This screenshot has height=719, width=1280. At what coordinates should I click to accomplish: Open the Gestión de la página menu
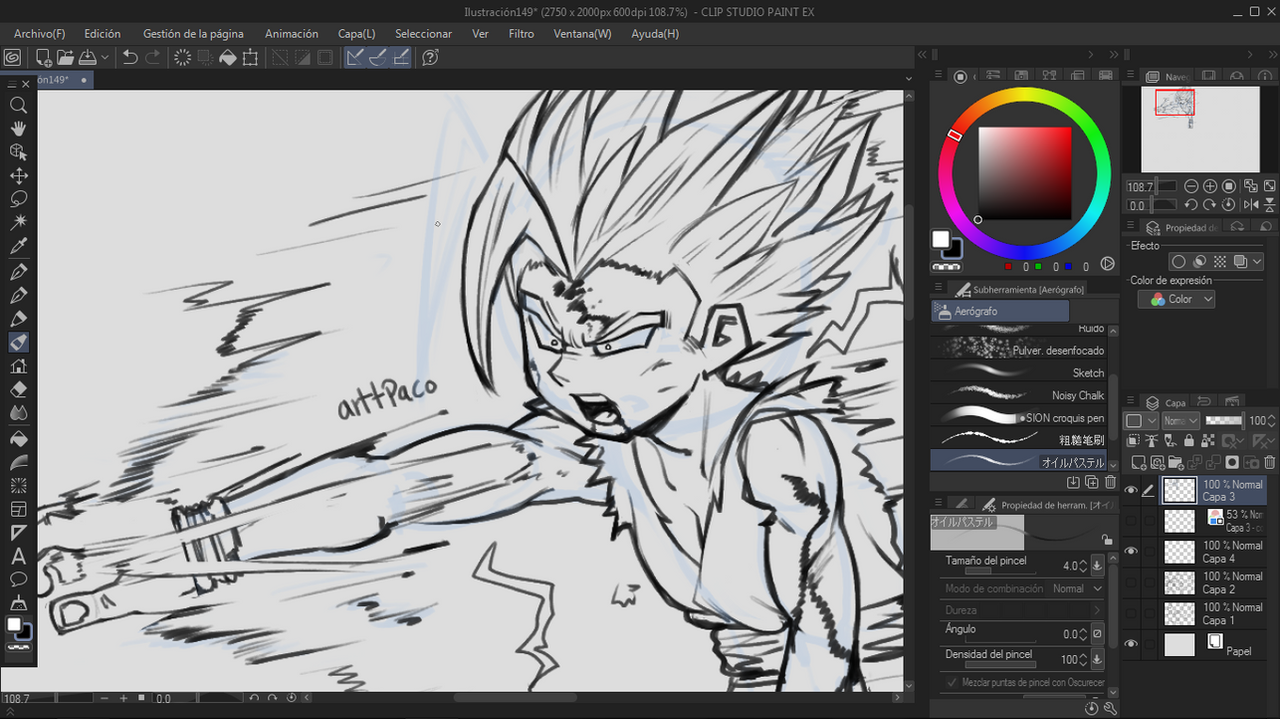[x=193, y=34]
